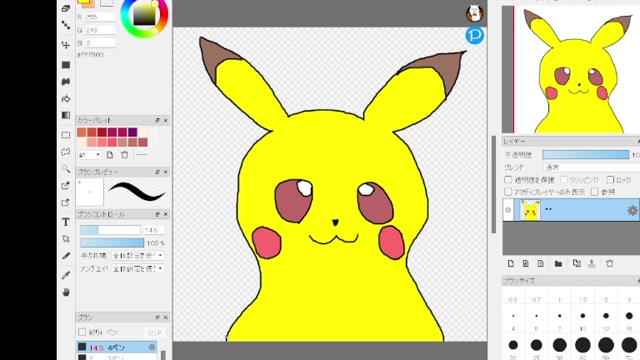Click the R value input field
Image resolution: width=640 pixels, height=360 pixels.
pyautogui.click(x=100, y=17)
